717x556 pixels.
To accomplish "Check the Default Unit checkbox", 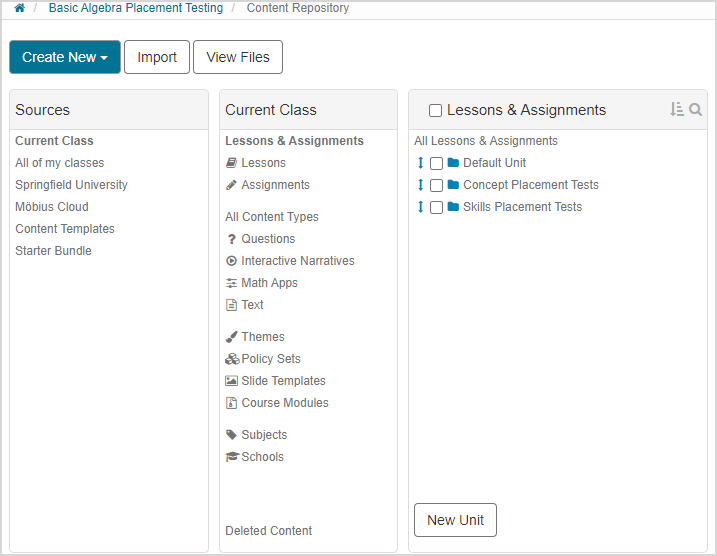I will 436,163.
